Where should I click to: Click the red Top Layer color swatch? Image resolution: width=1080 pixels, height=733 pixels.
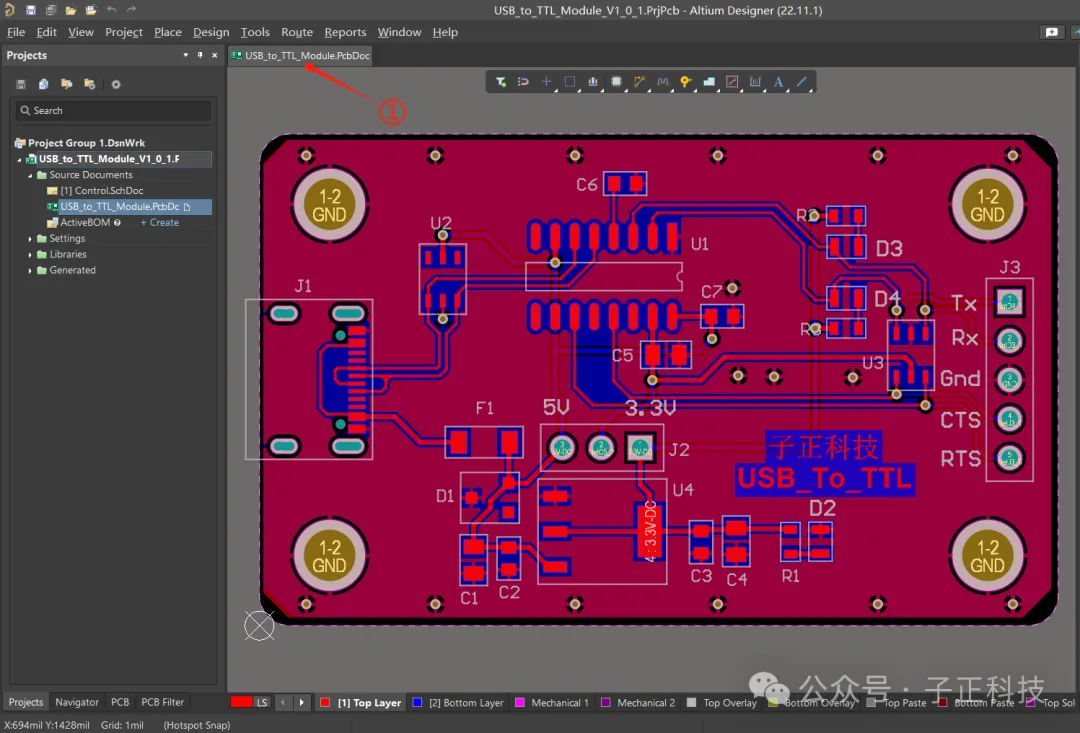pyautogui.click(x=325, y=702)
